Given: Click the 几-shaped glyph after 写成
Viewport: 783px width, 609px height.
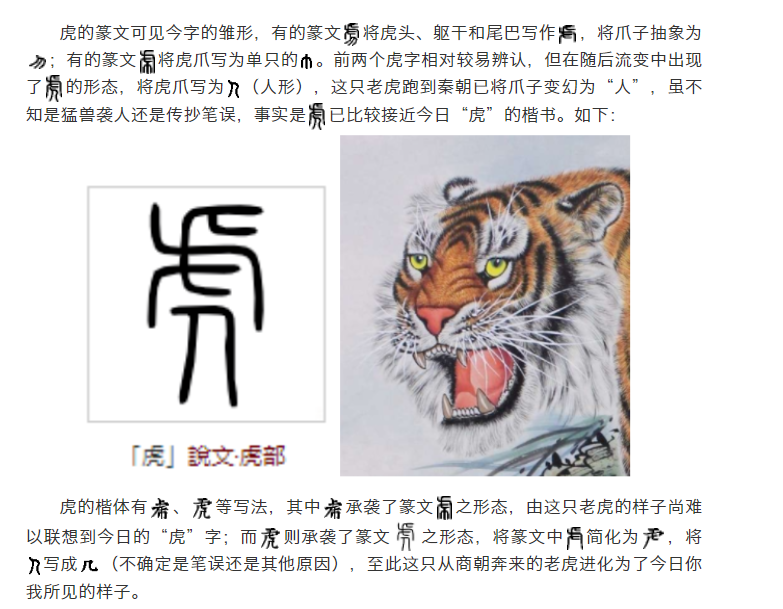Looking at the screenshot, I should coord(89,565).
